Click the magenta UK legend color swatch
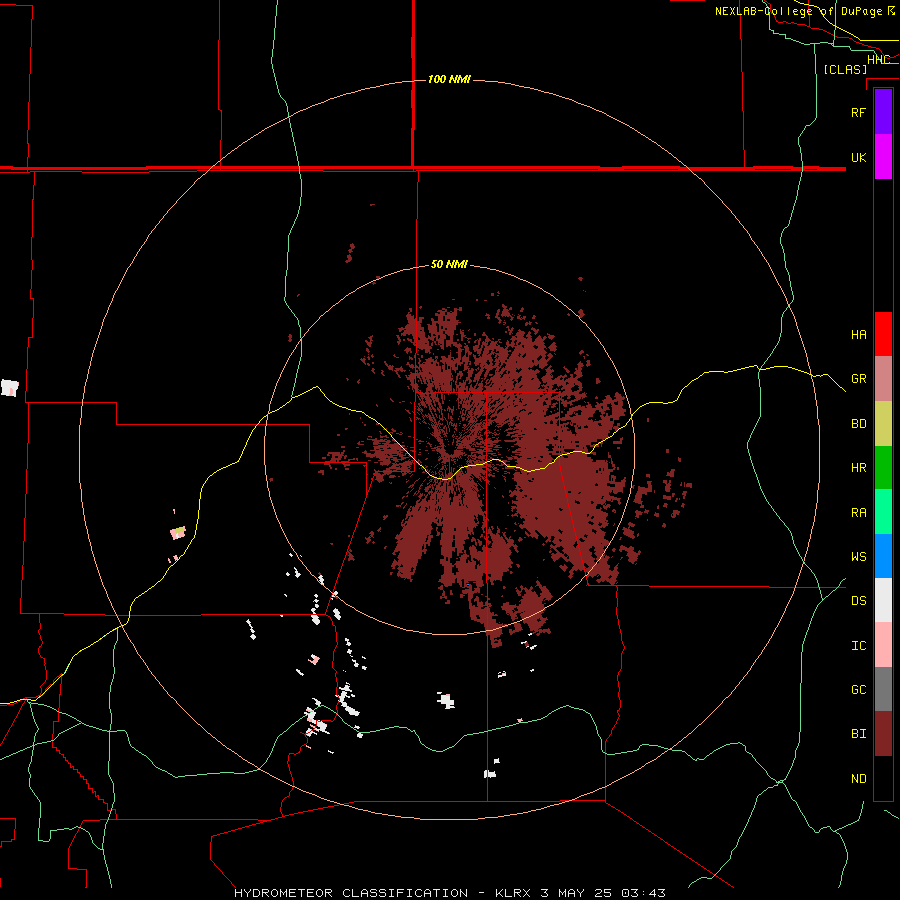Screen dimensions: 900x900 pyautogui.click(x=883, y=157)
